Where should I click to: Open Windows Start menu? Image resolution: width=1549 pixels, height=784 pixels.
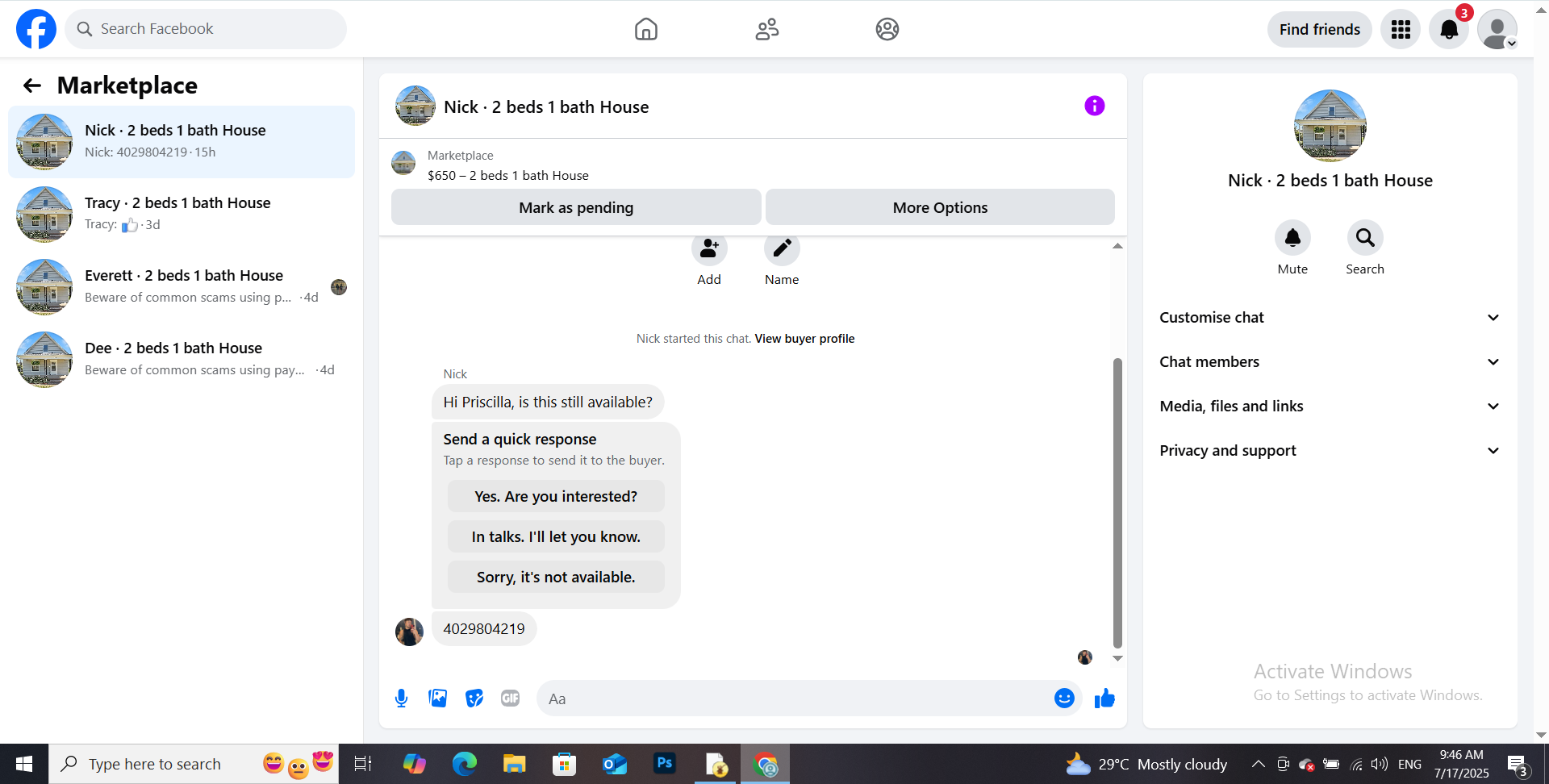click(24, 764)
